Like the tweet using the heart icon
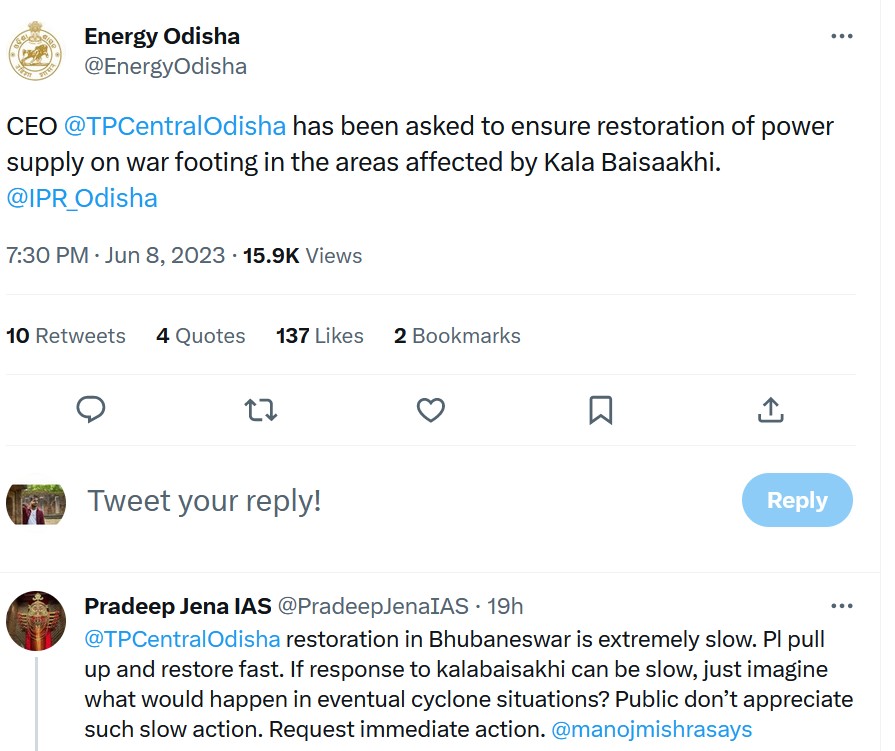895x751 pixels. coord(431,410)
